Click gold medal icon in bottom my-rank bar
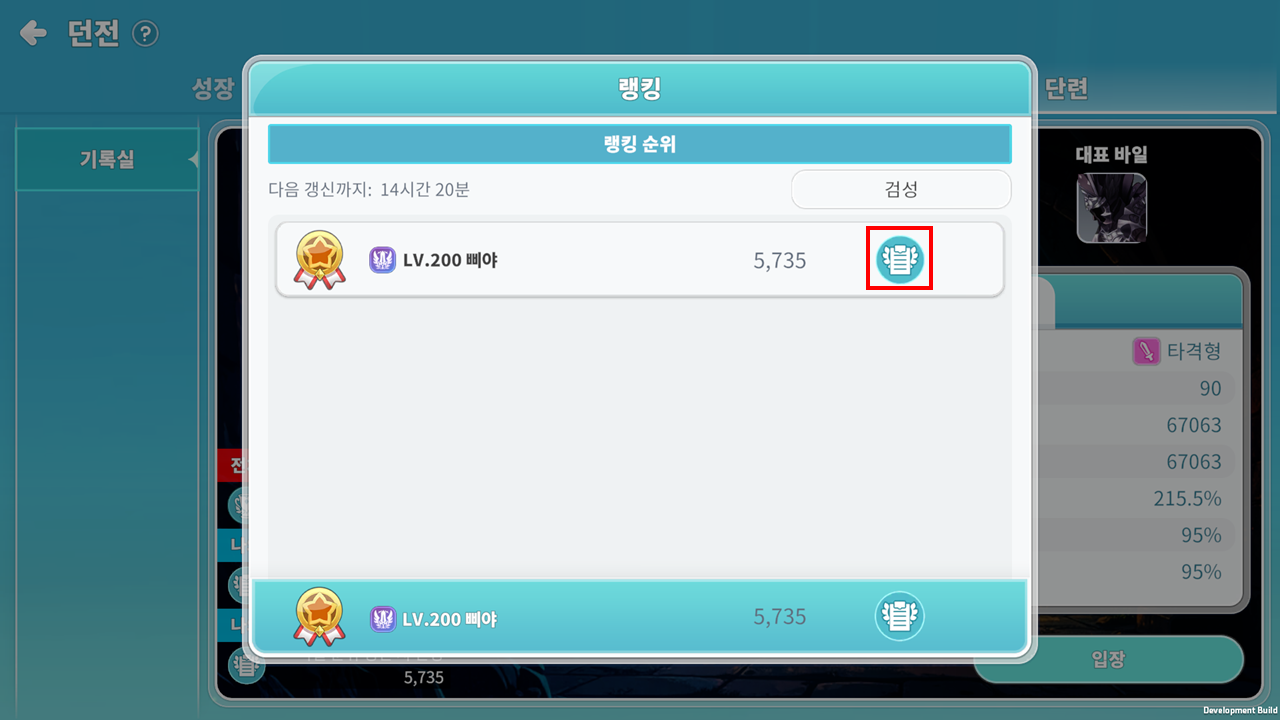 pos(319,617)
